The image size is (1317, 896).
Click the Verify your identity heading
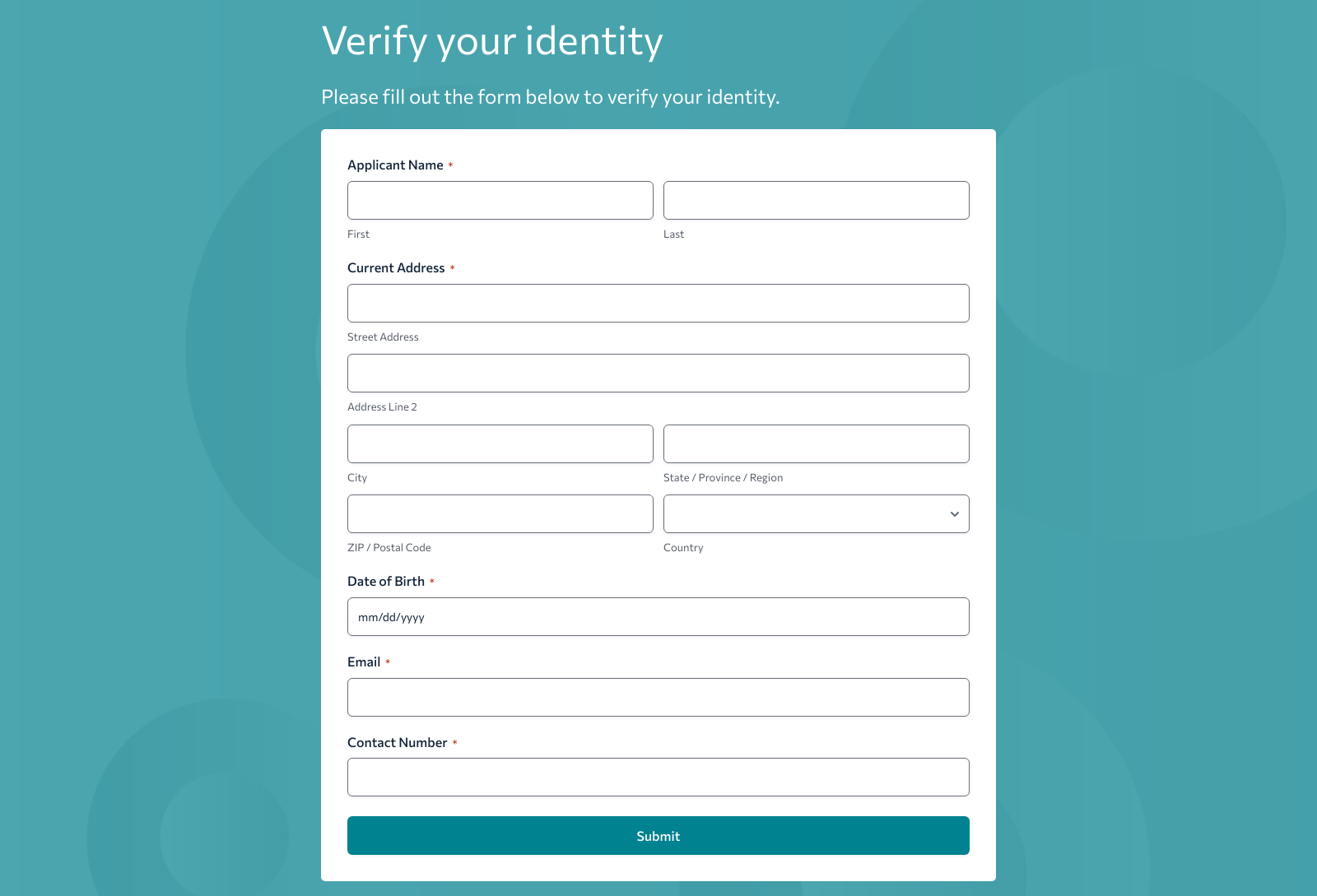[492, 41]
